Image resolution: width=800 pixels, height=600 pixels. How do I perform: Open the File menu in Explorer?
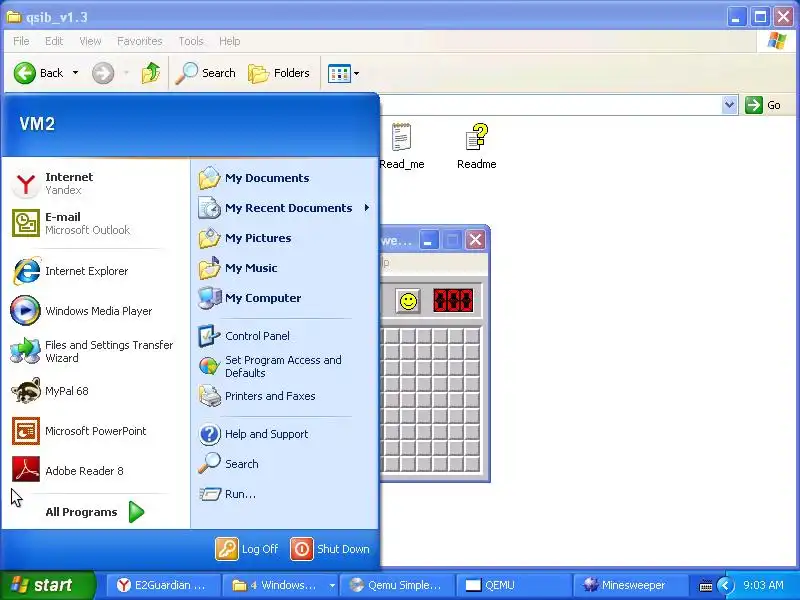click(x=21, y=41)
